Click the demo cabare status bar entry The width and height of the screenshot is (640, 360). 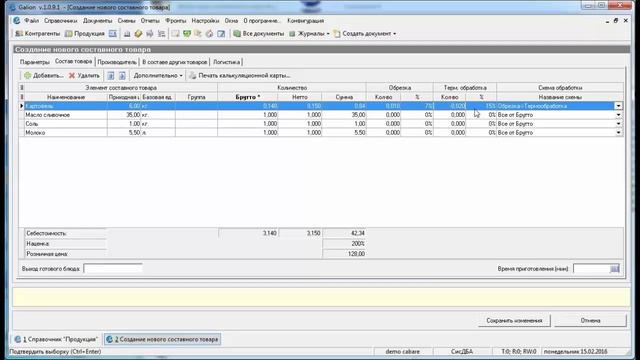[402, 351]
